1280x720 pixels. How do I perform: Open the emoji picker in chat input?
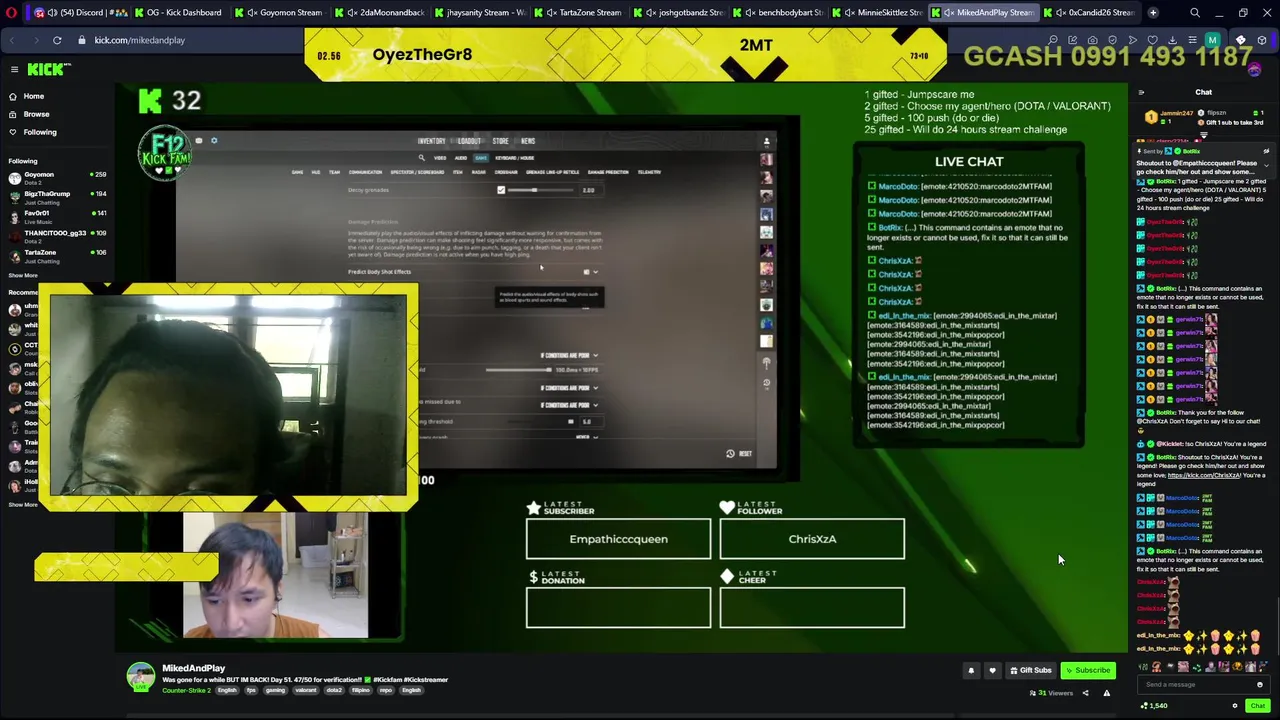(x=1260, y=685)
